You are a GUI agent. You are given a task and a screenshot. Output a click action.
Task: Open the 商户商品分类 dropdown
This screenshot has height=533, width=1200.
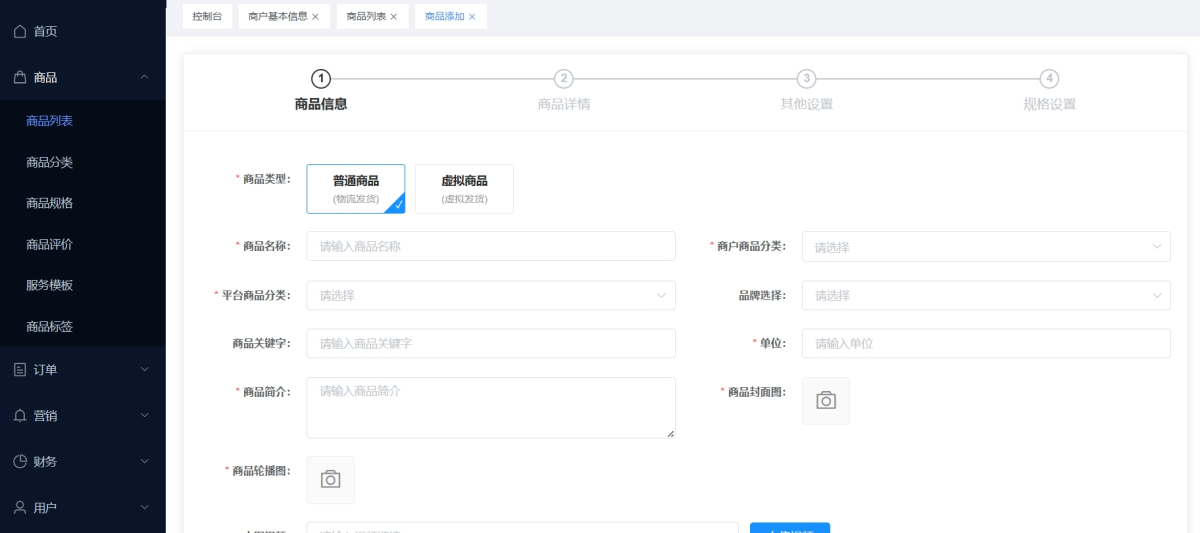pos(985,246)
